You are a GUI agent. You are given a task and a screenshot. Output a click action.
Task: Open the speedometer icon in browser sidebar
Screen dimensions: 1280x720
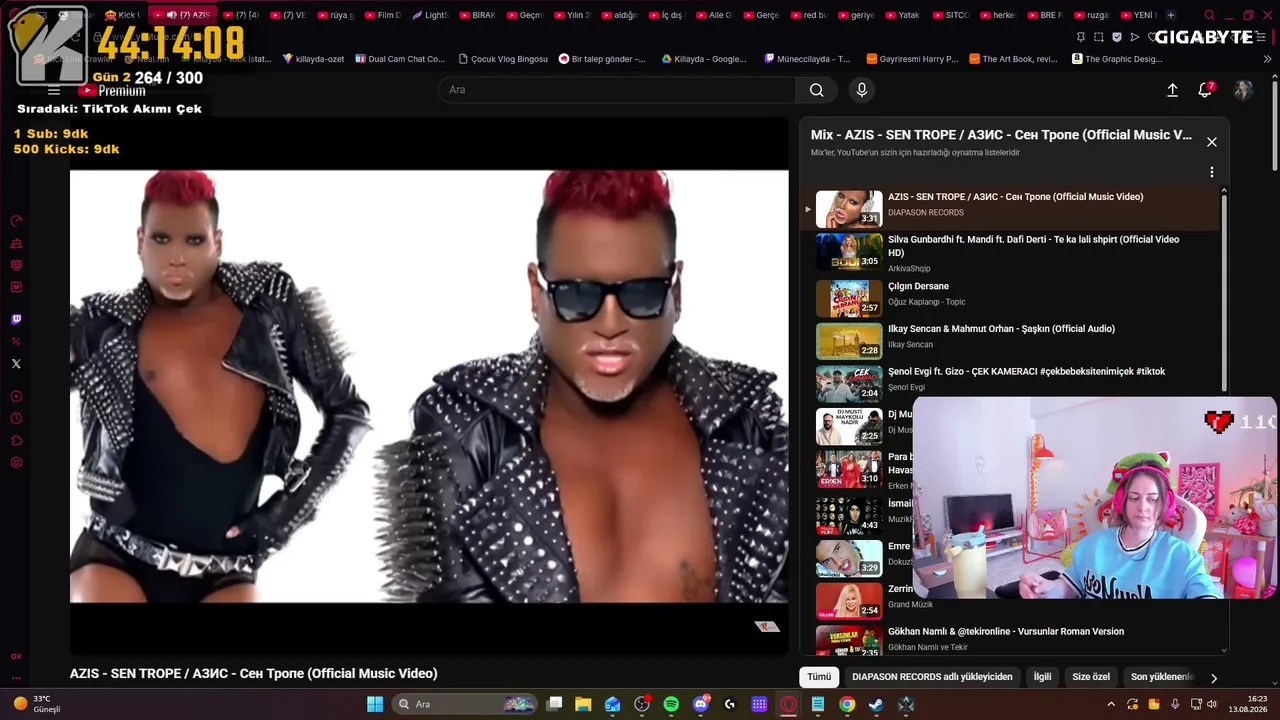coord(16,221)
